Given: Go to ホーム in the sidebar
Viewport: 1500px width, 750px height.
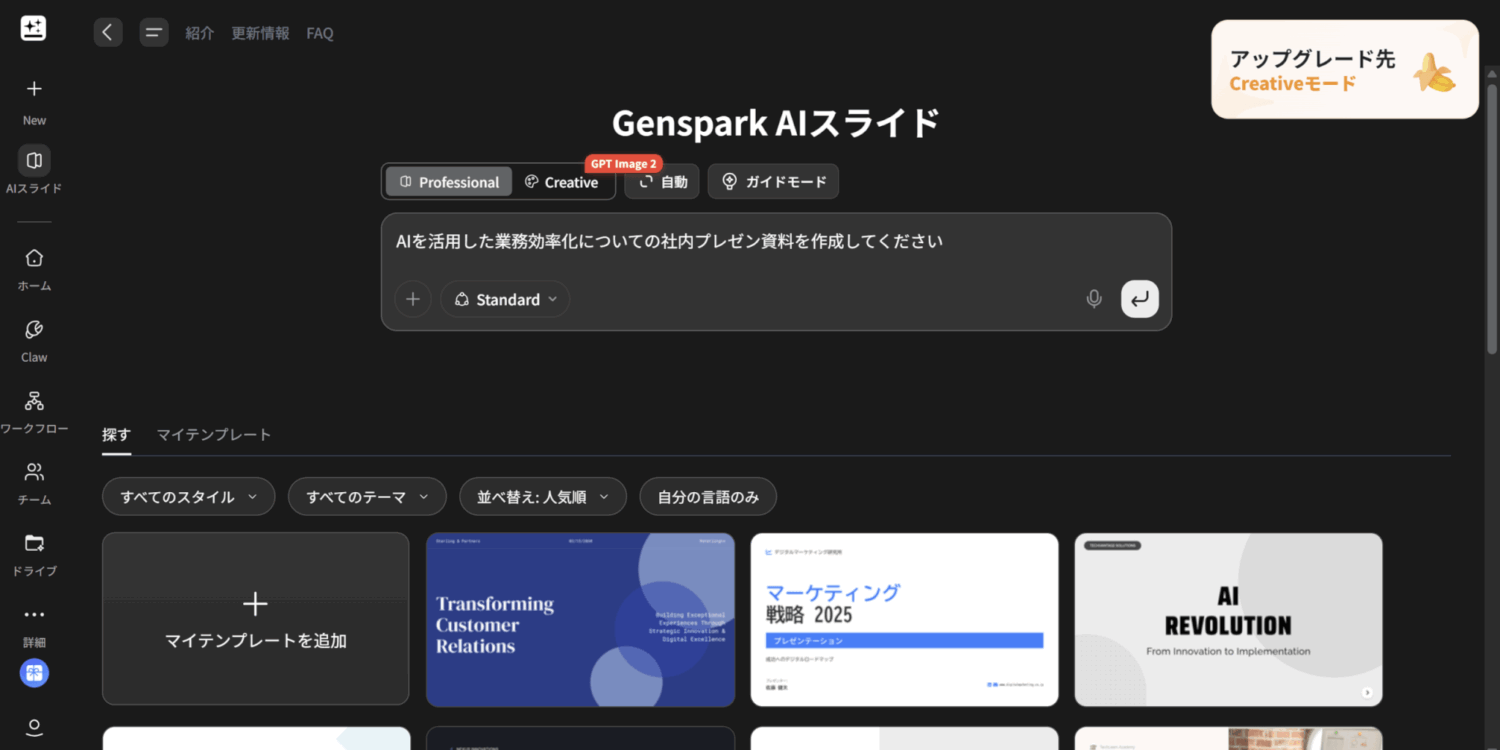Looking at the screenshot, I should pyautogui.click(x=34, y=268).
